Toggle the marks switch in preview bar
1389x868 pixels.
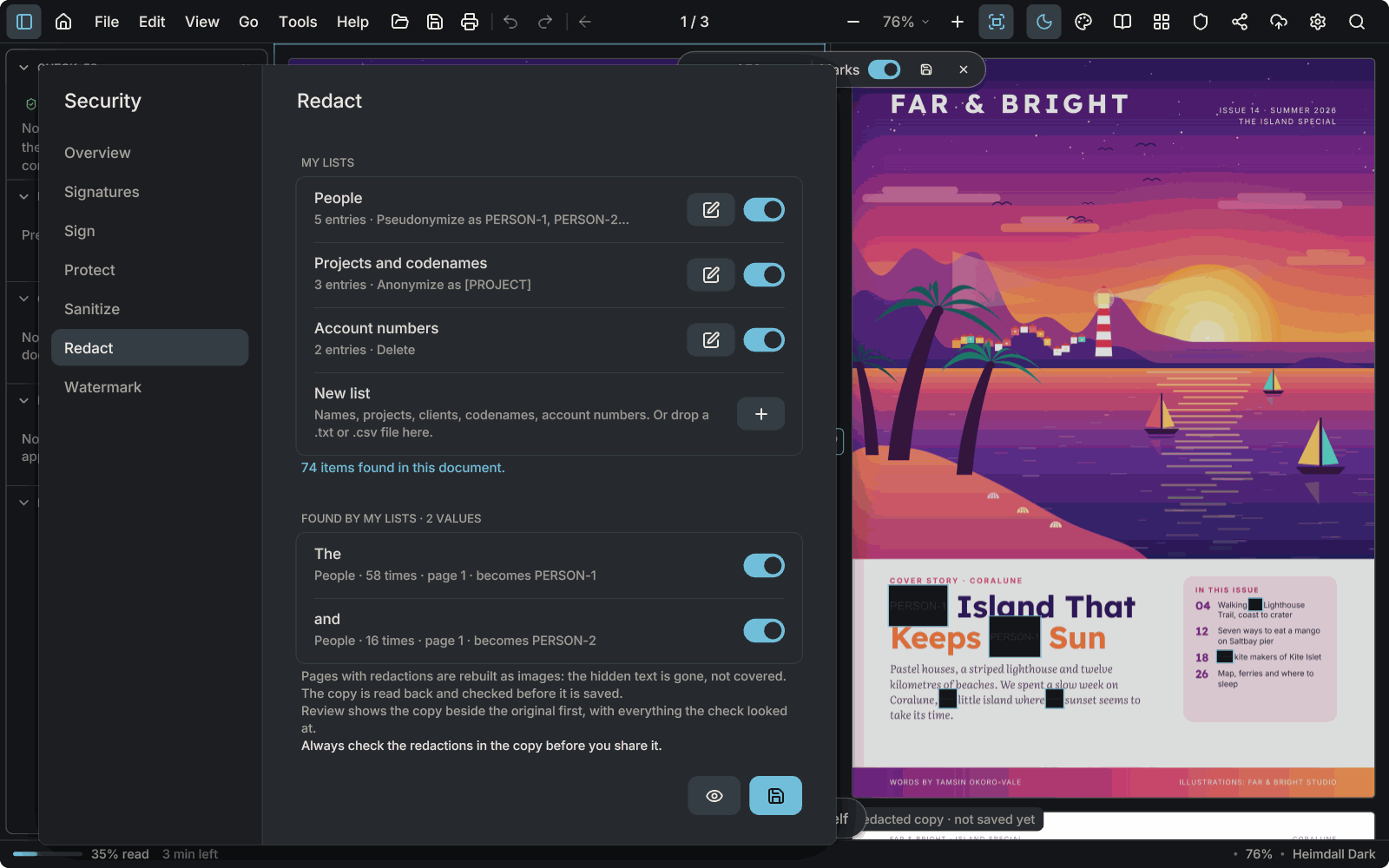pyautogui.click(x=885, y=69)
